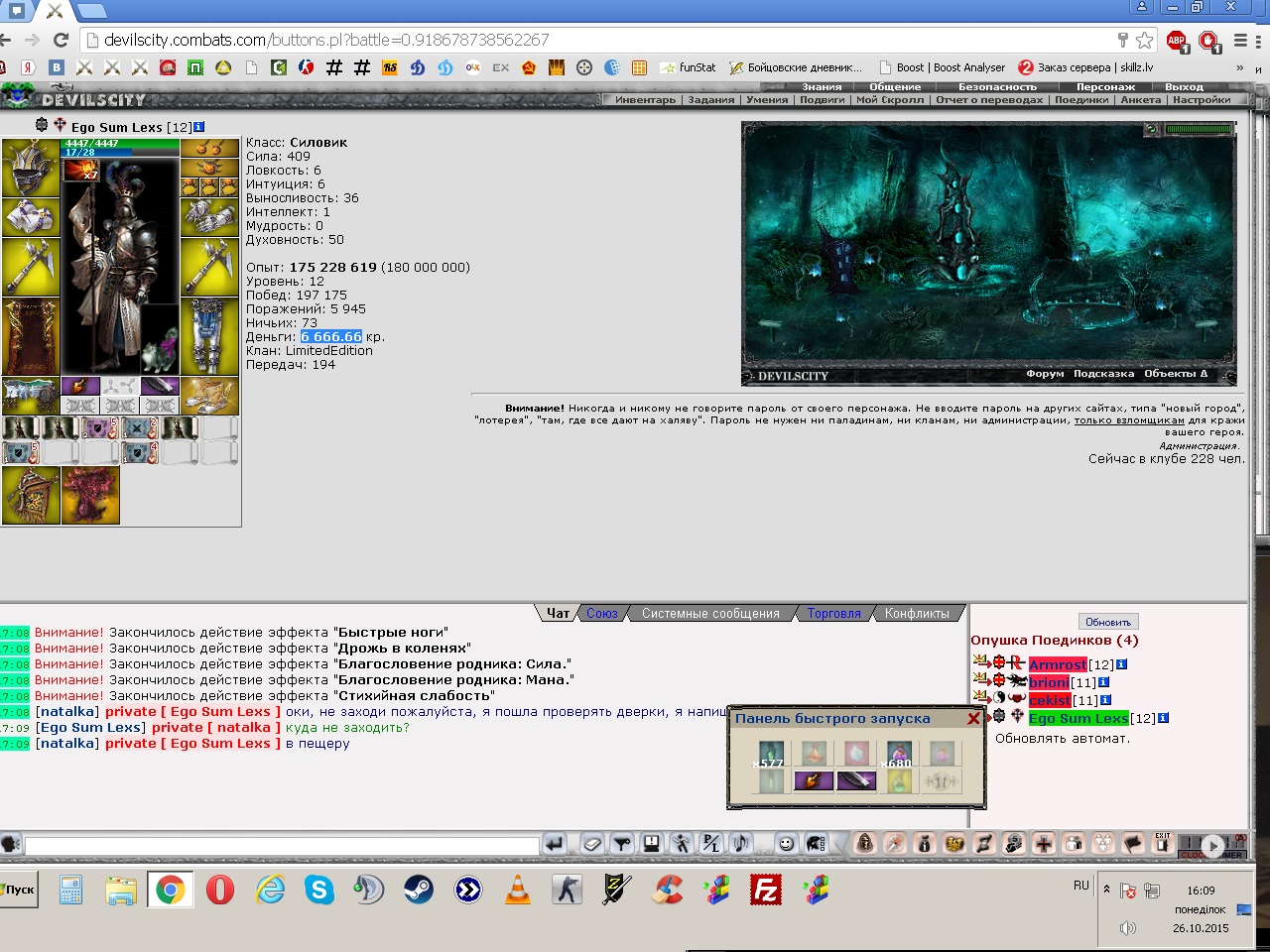
Task: Switch to the Конфликты tab
Action: pos(917,614)
